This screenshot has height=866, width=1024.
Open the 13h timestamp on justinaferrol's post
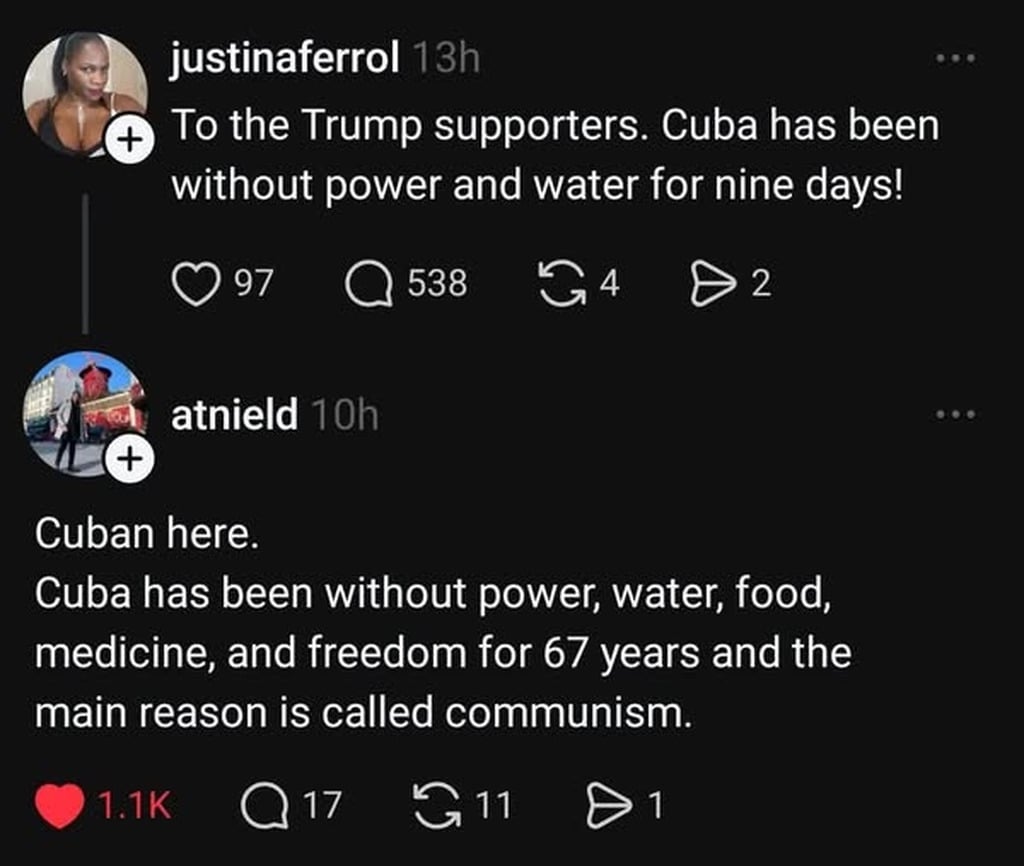coord(445,59)
